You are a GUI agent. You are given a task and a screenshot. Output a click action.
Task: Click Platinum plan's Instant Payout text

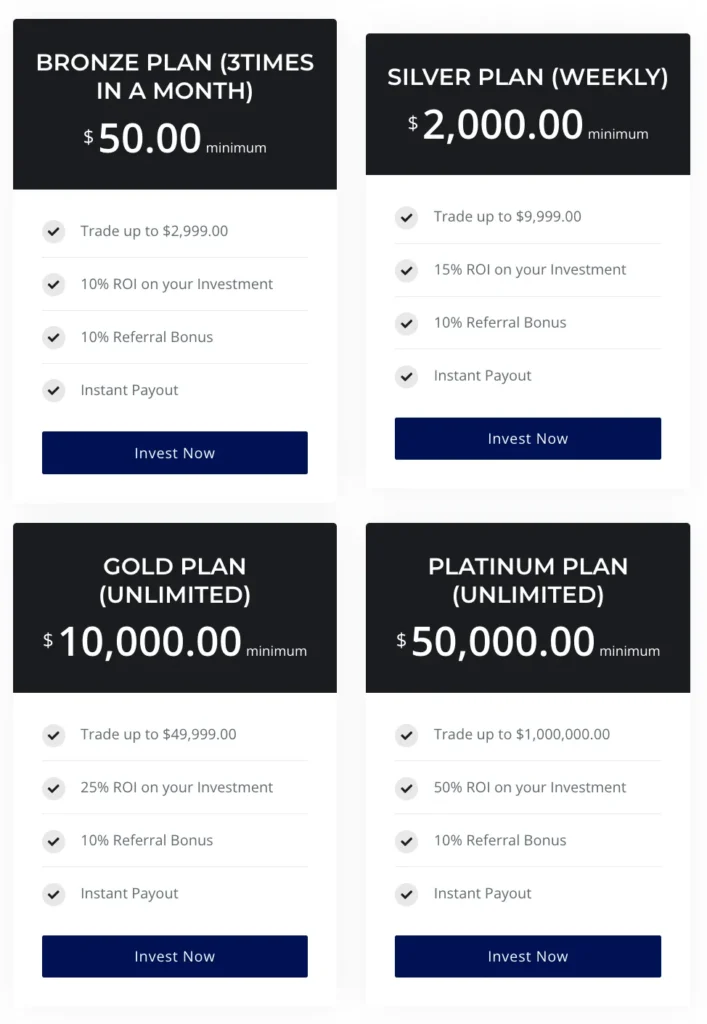[482, 894]
